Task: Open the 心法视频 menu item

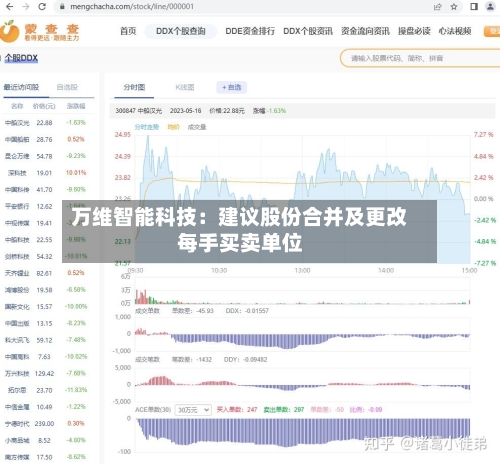Action: point(455,31)
